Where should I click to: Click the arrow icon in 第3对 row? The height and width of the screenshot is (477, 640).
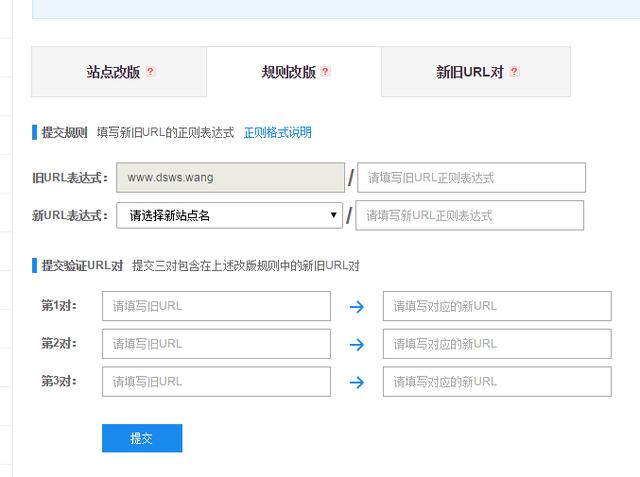356,382
